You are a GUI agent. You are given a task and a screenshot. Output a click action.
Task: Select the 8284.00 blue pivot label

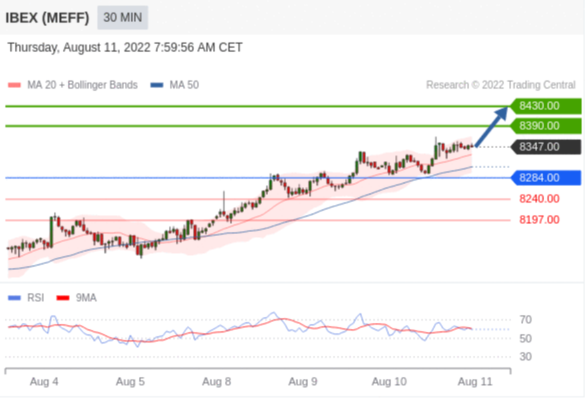coord(546,178)
